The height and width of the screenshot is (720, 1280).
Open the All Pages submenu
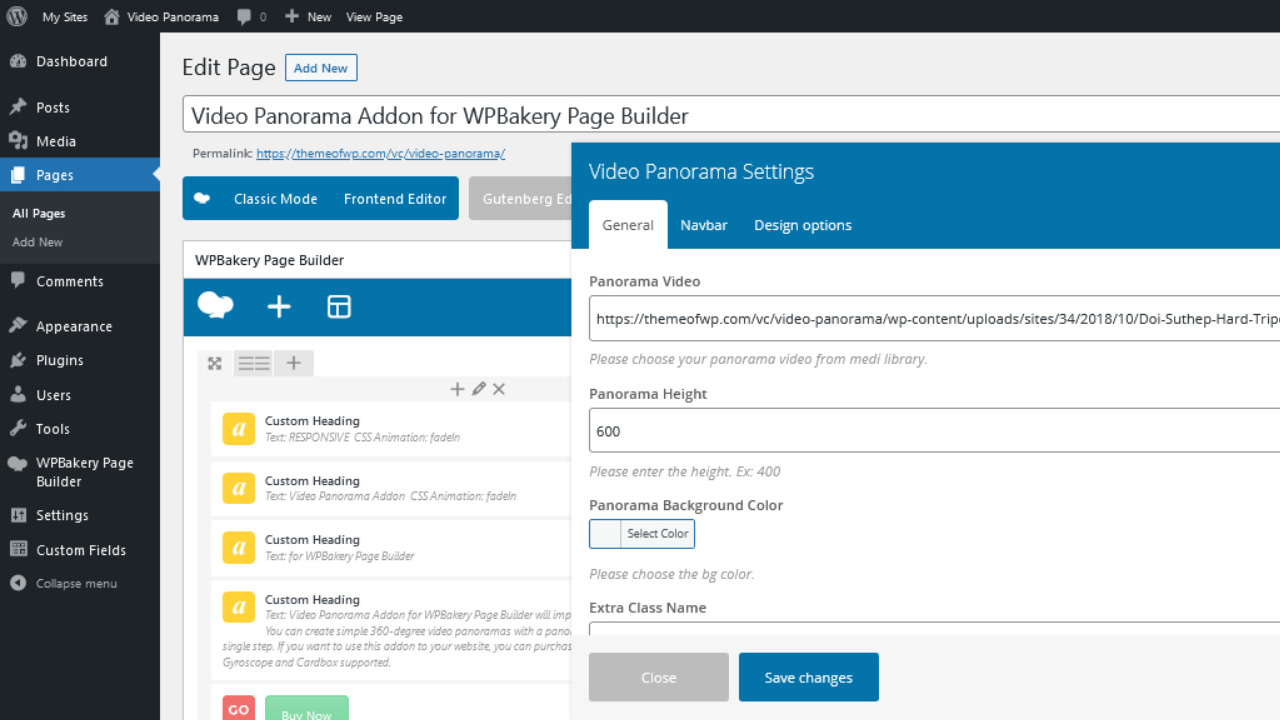(39, 213)
